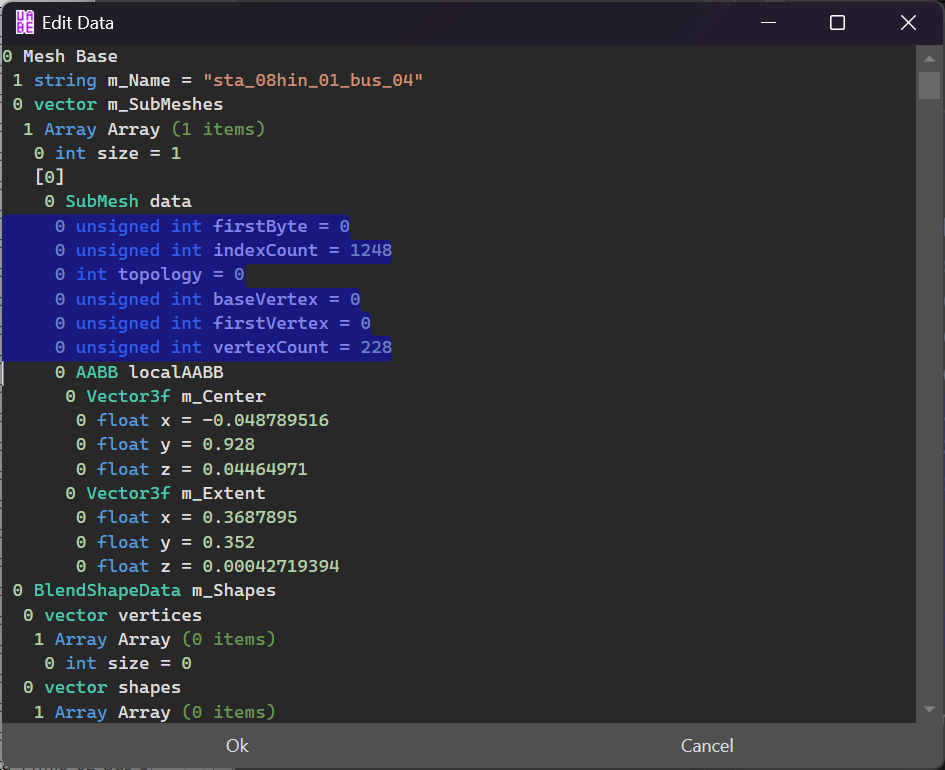Click the "vector vertices" line
Screen dimensions: 945x770
click(x=112, y=615)
